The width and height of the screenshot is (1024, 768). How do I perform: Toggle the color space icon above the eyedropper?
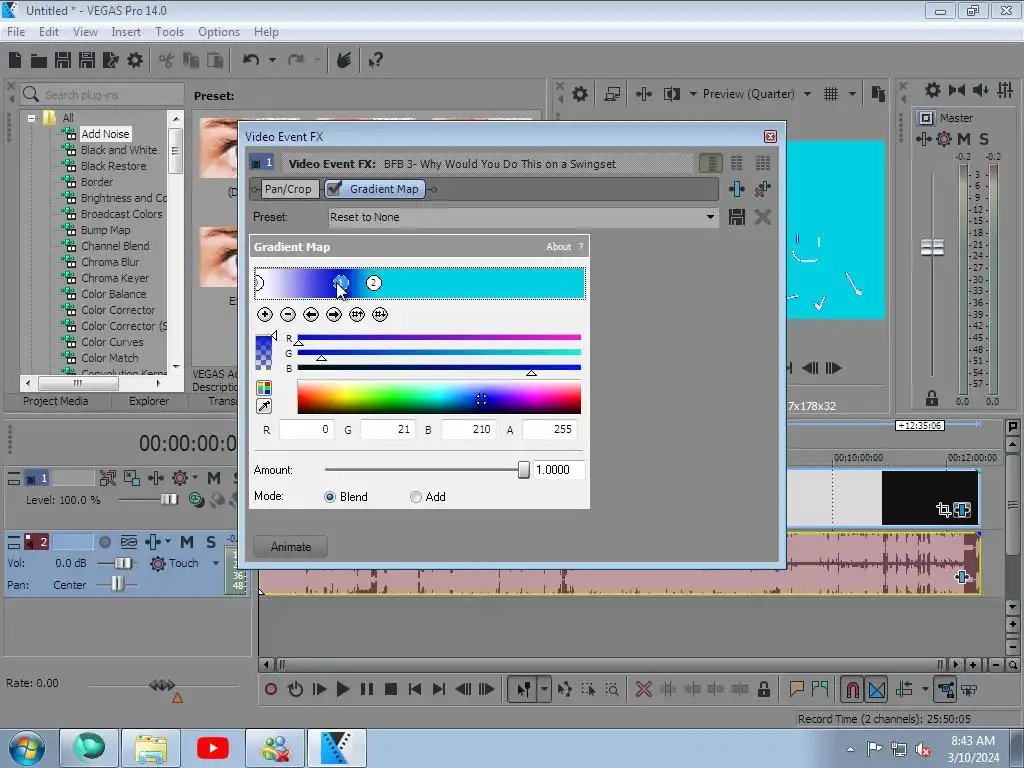[264, 388]
